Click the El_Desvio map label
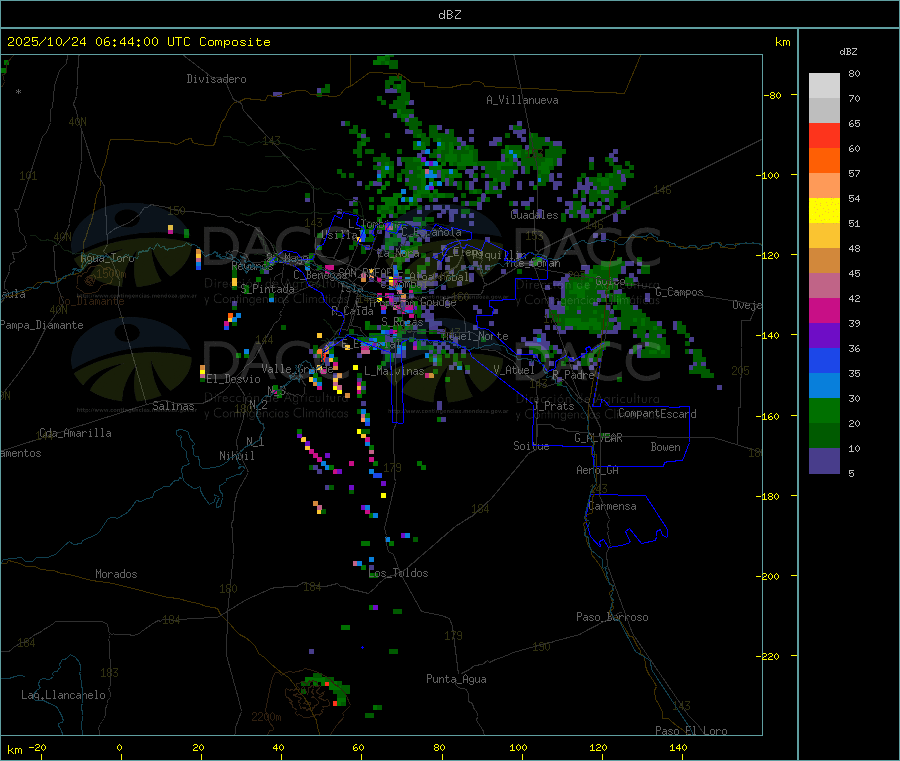The image size is (900, 761). [234, 379]
